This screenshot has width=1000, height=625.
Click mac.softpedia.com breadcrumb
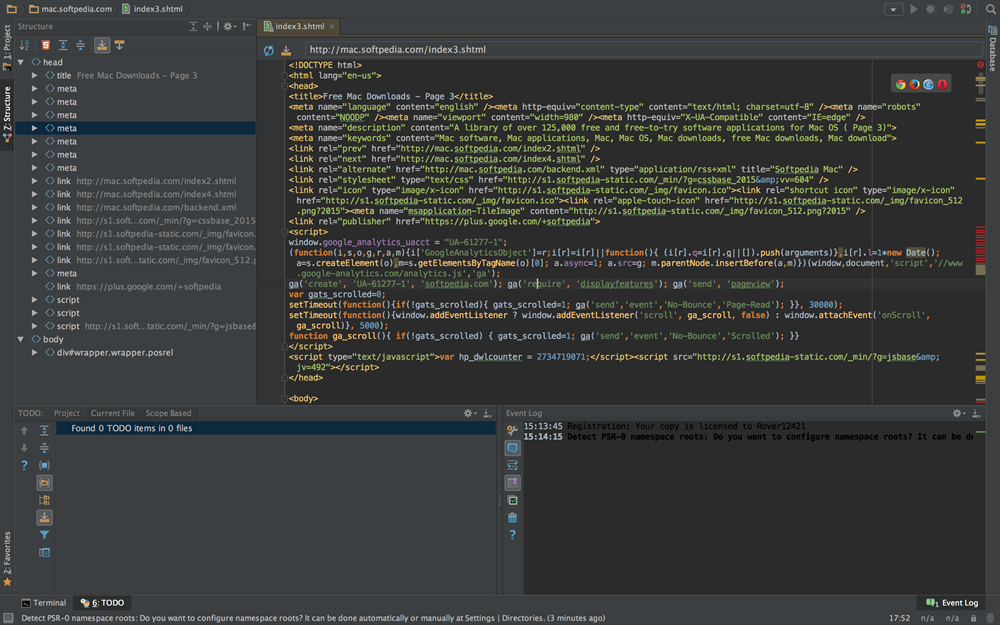[70, 9]
